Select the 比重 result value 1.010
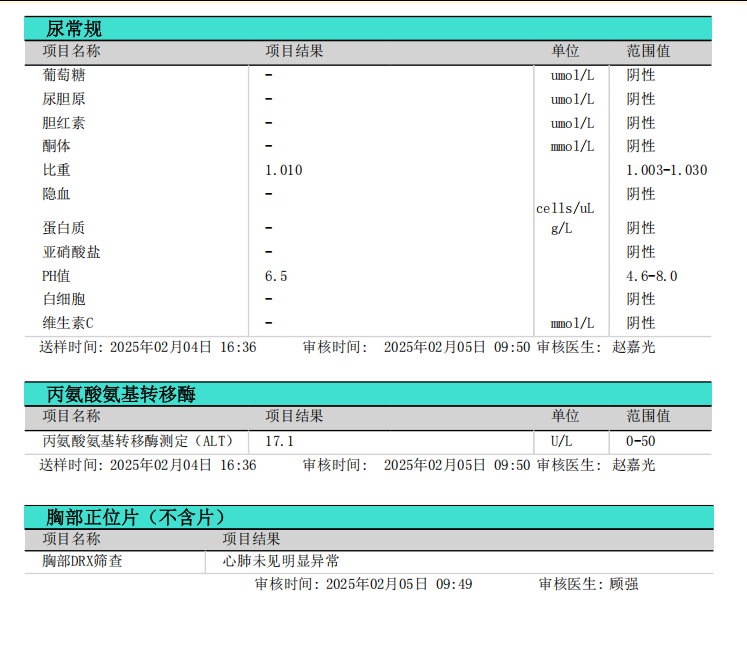This screenshot has height=645, width=747. point(283,171)
